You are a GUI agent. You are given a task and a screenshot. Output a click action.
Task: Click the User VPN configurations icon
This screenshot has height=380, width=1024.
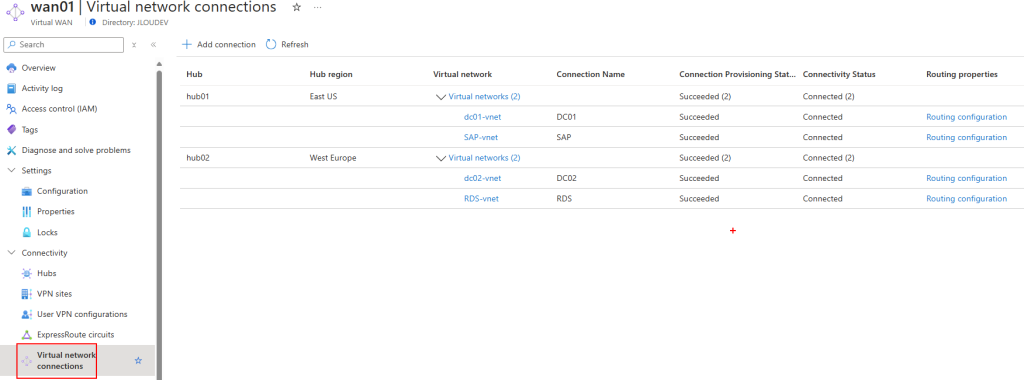click(x=27, y=314)
